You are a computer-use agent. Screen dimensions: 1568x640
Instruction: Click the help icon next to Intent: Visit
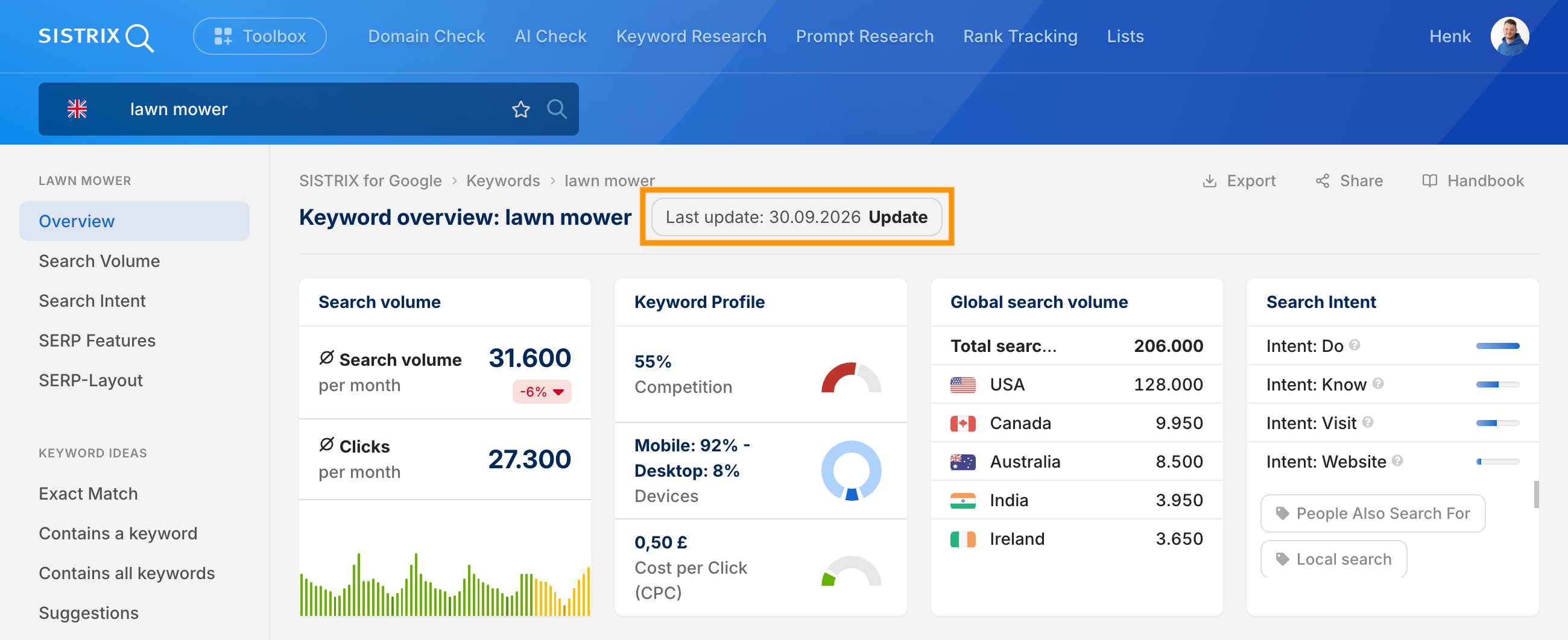1368,422
